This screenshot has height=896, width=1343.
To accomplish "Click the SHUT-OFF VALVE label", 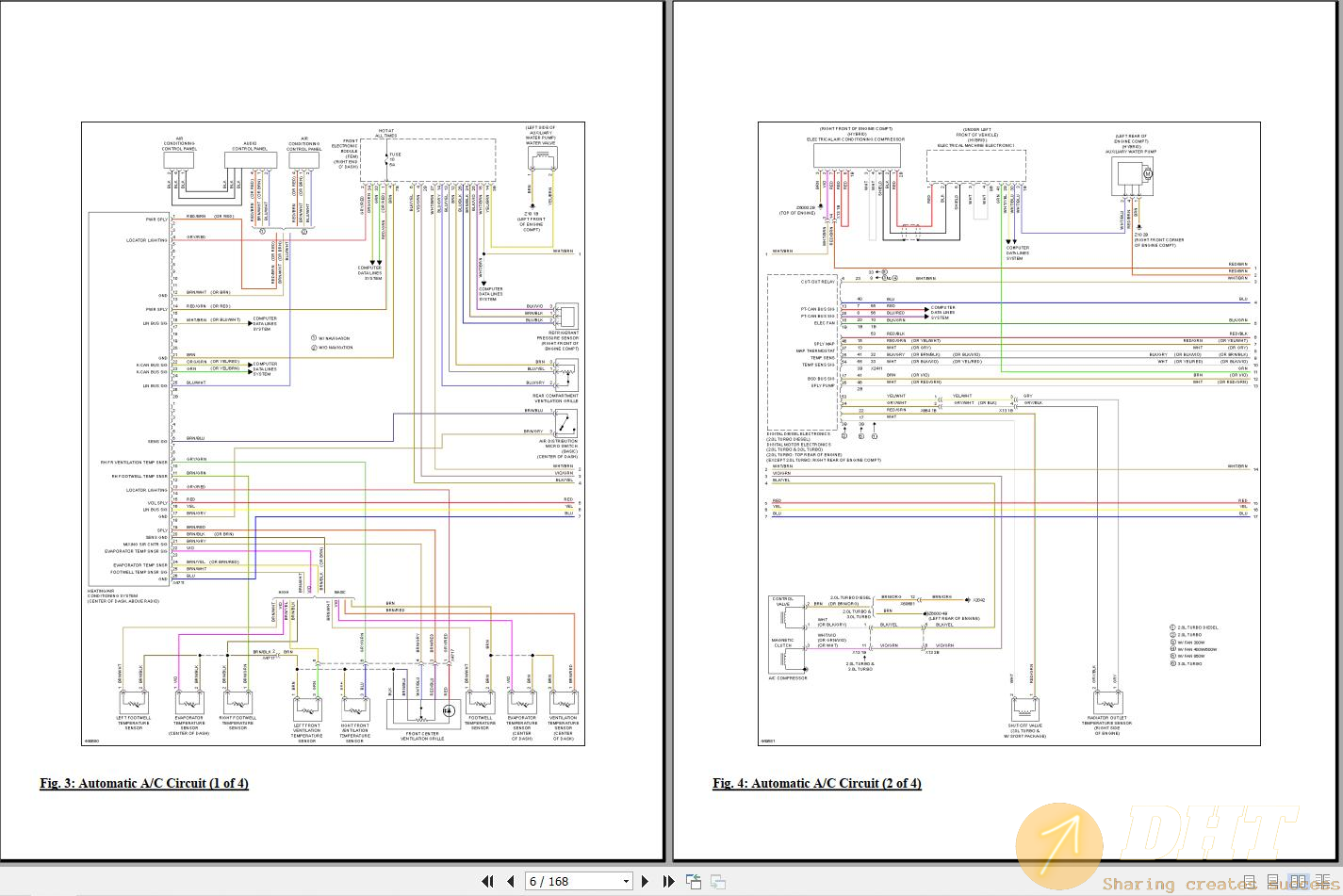I will pyautogui.click(x=1024, y=725).
